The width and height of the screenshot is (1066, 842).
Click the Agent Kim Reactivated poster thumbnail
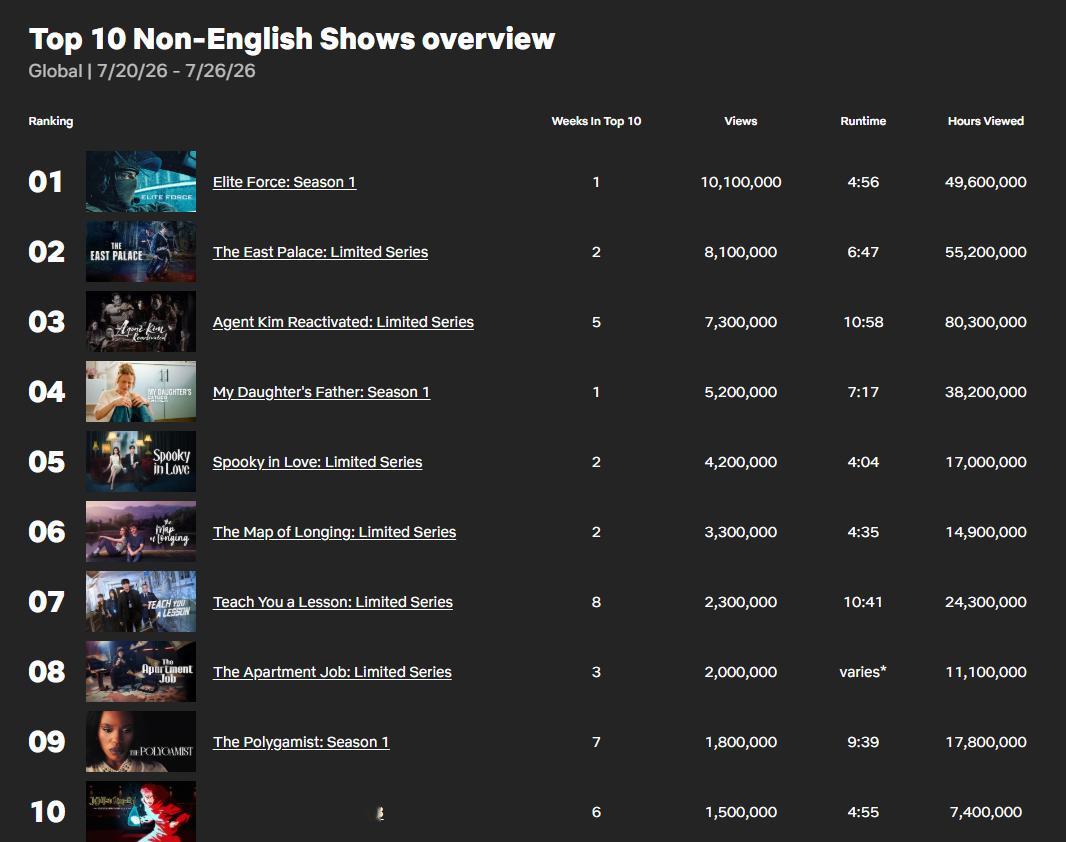point(141,321)
